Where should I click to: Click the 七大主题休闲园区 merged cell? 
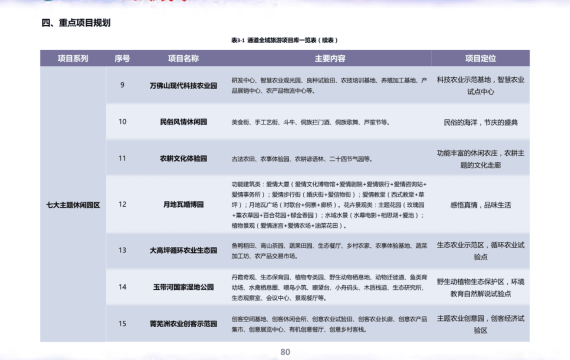coord(73,205)
